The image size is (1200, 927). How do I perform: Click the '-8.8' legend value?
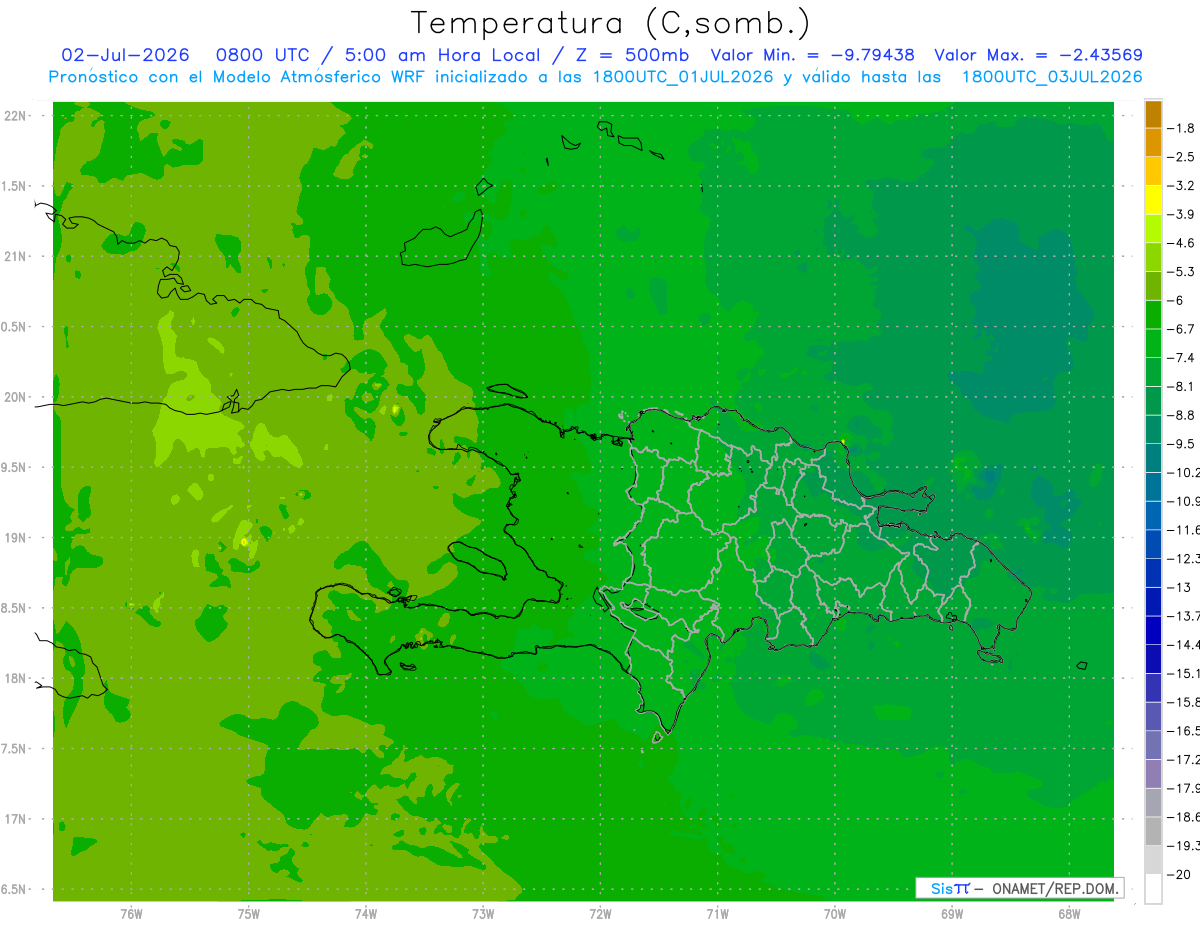click(x=1182, y=415)
